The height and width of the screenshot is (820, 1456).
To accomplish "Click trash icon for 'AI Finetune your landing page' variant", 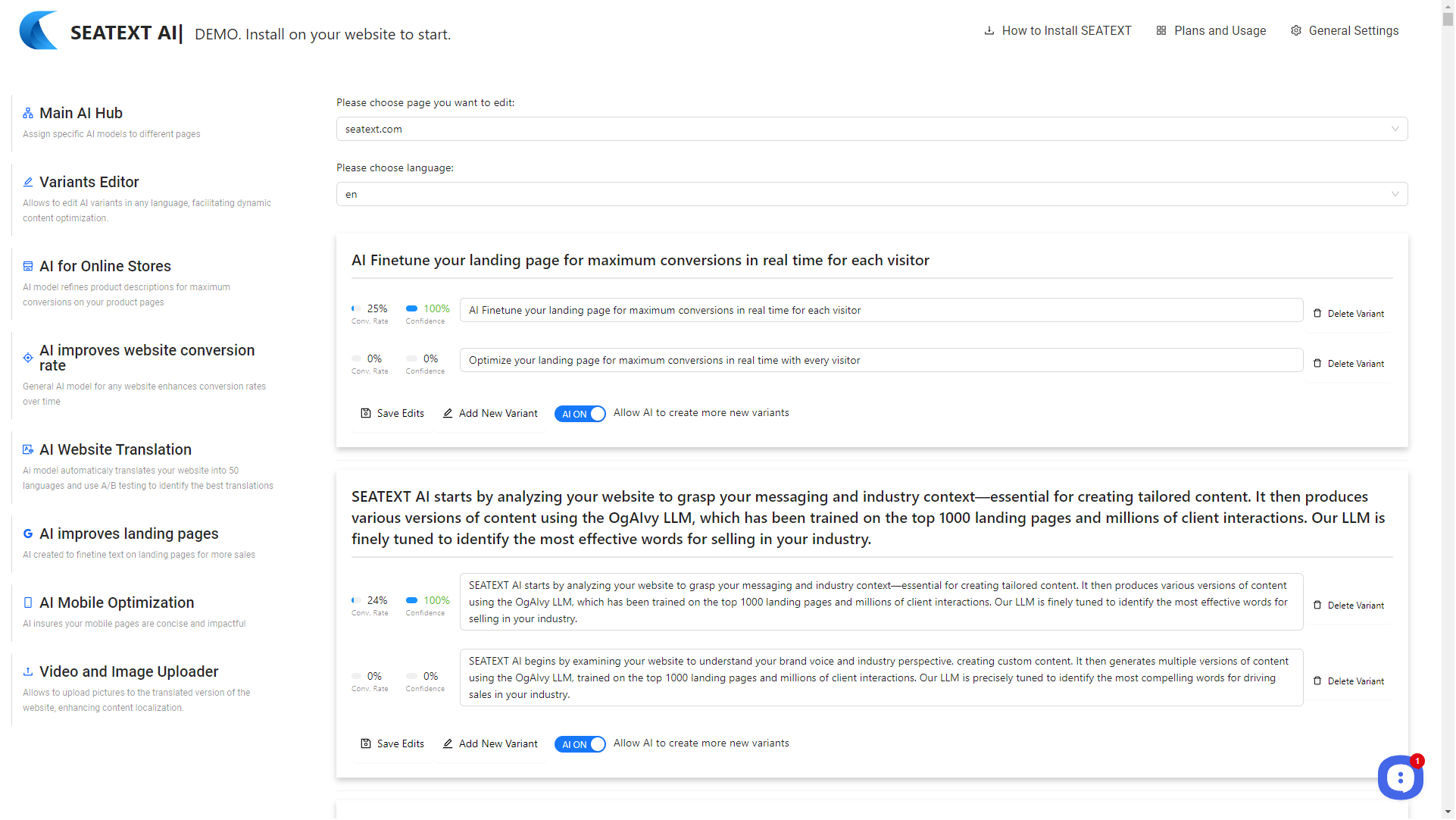I will click(x=1318, y=314).
